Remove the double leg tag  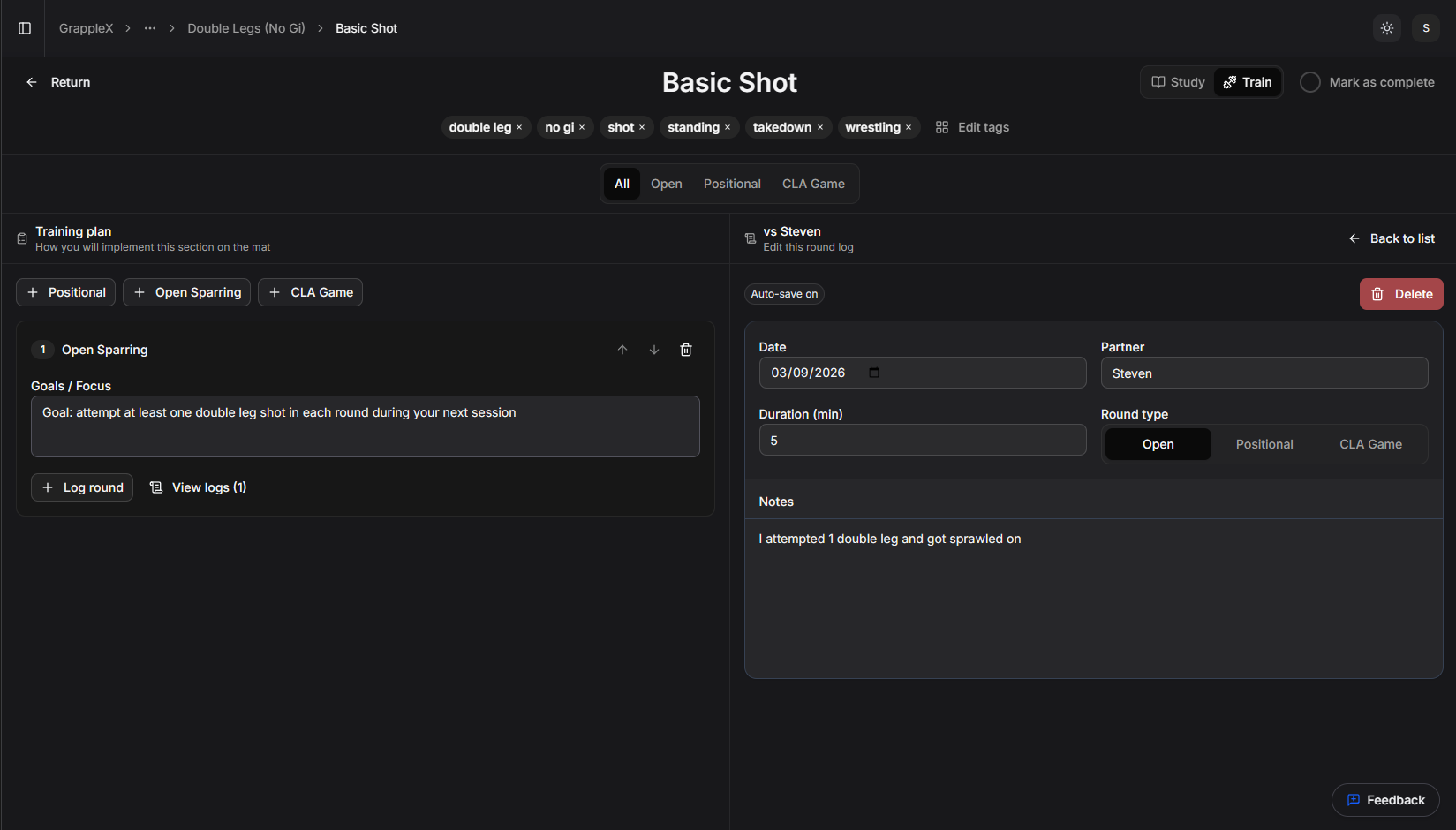click(x=519, y=128)
